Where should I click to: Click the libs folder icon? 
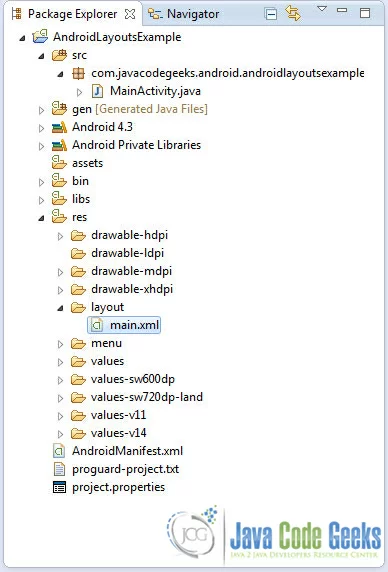[59, 198]
